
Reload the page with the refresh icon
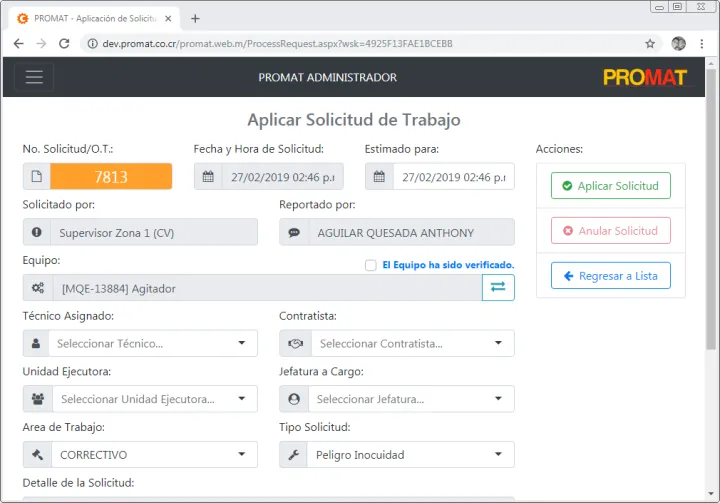click(x=64, y=44)
